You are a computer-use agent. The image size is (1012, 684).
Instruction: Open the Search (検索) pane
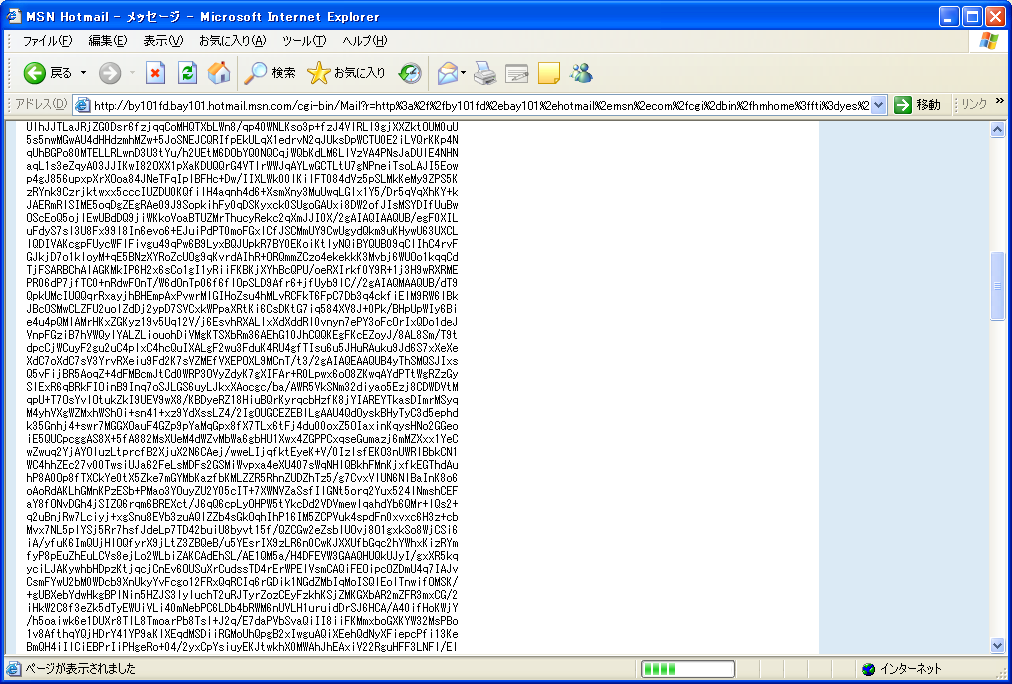(x=271, y=73)
